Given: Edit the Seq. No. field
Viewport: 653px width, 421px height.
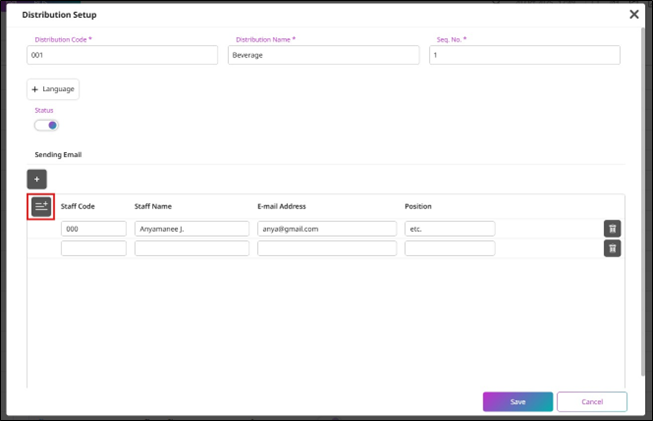Looking at the screenshot, I should [x=525, y=55].
